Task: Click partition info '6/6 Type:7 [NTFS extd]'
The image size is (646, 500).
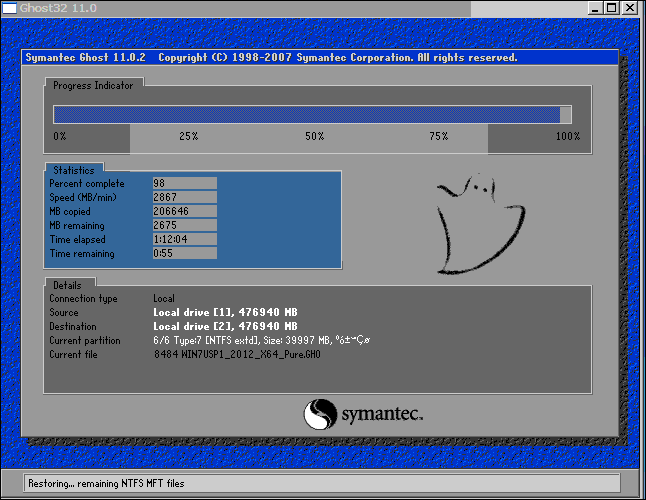Action: (206, 341)
